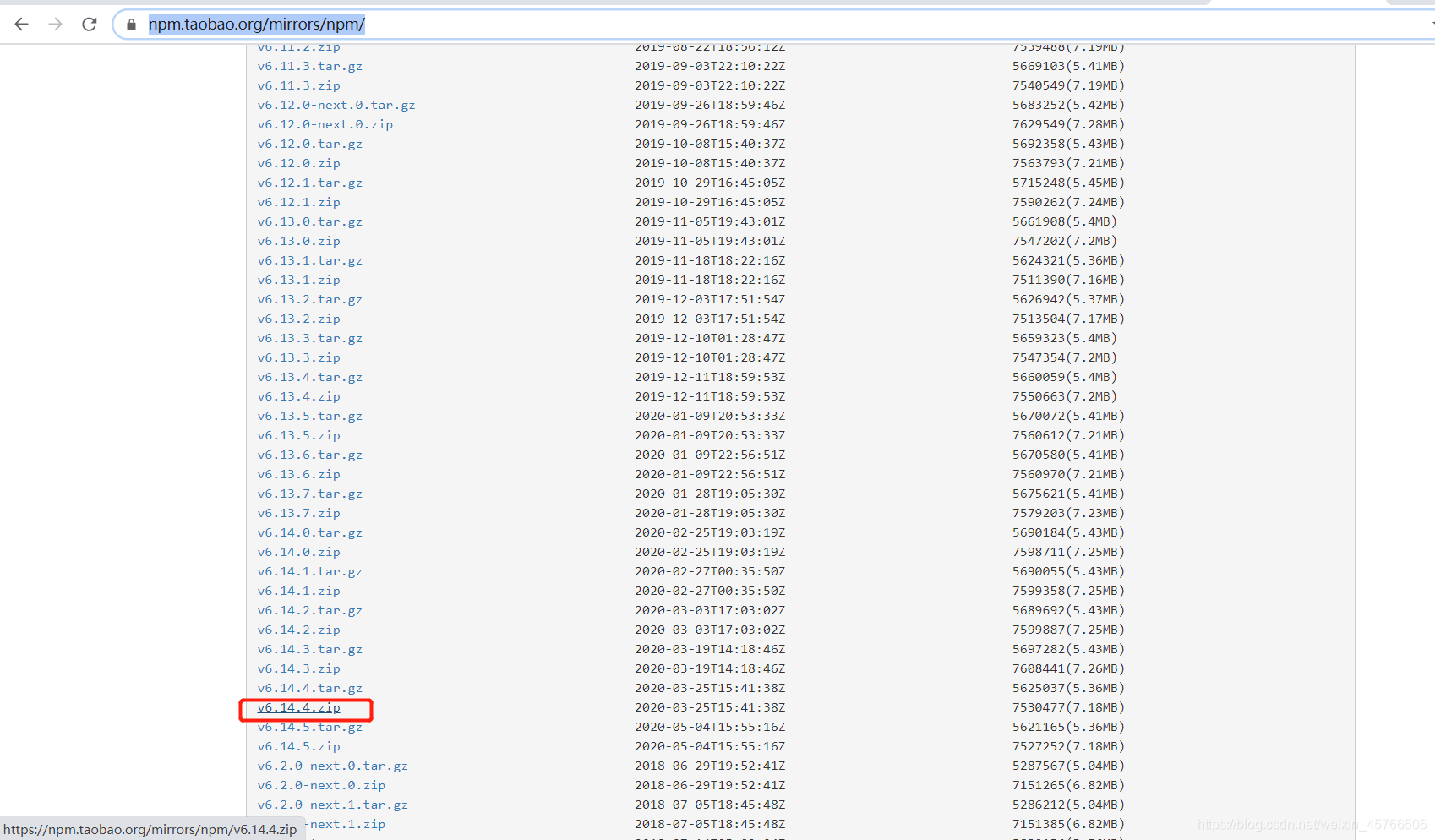Download v6.14.2.tar.gz
The width and height of the screenshot is (1435, 840).
310,610
